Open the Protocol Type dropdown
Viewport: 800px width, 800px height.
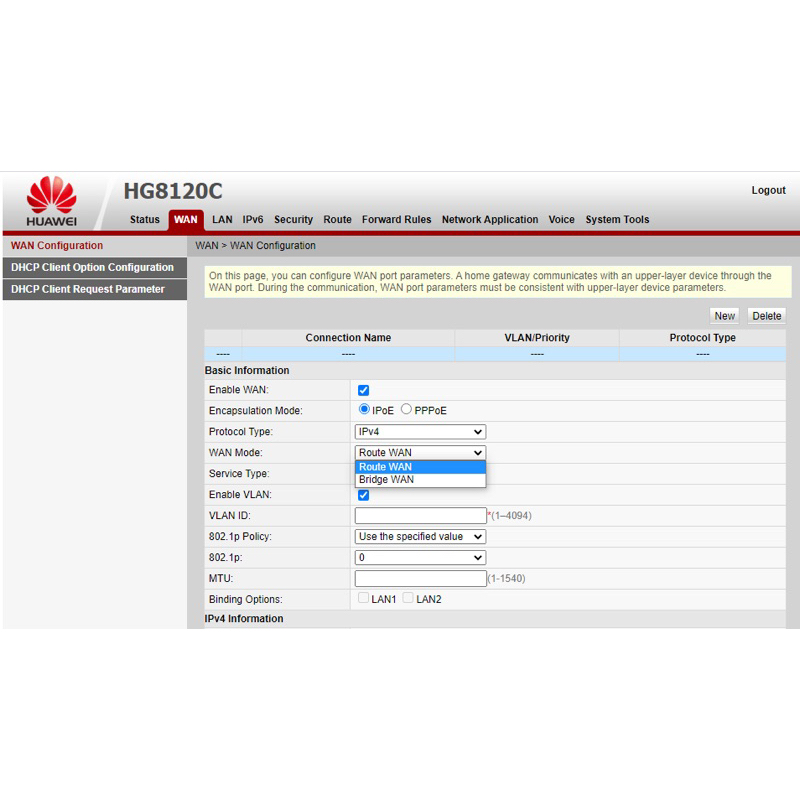[x=420, y=432]
